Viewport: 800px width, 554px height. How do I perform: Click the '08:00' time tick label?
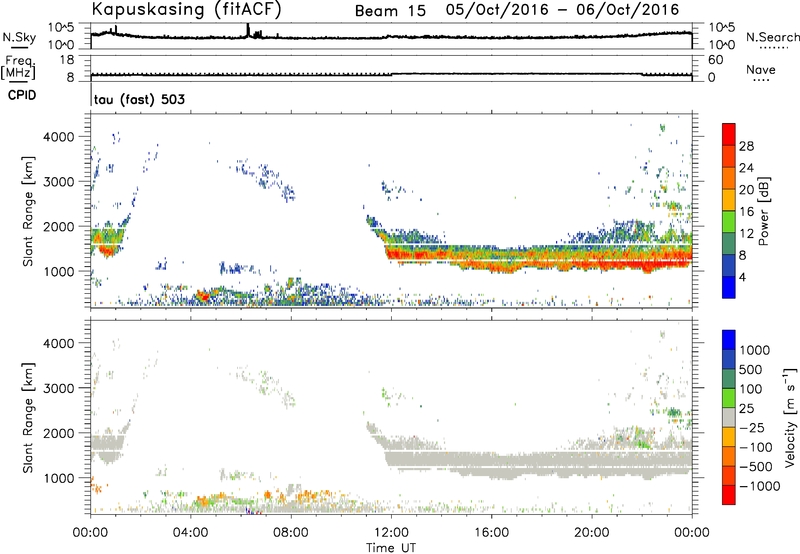click(x=291, y=533)
